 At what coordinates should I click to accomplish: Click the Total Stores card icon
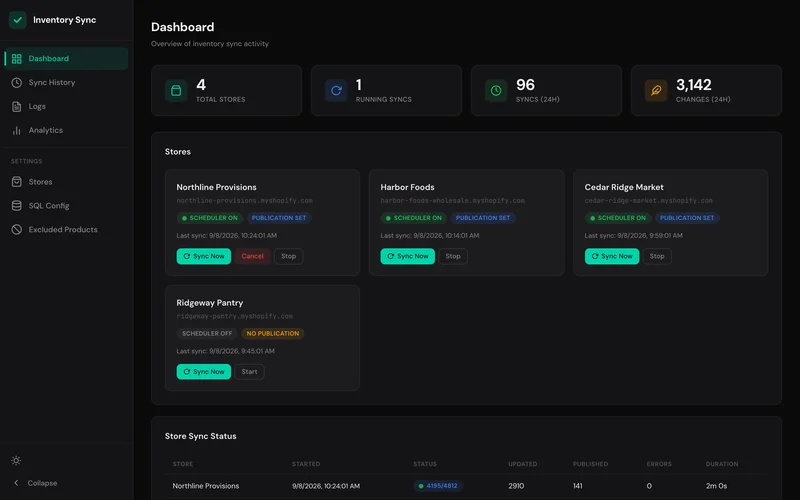176,91
